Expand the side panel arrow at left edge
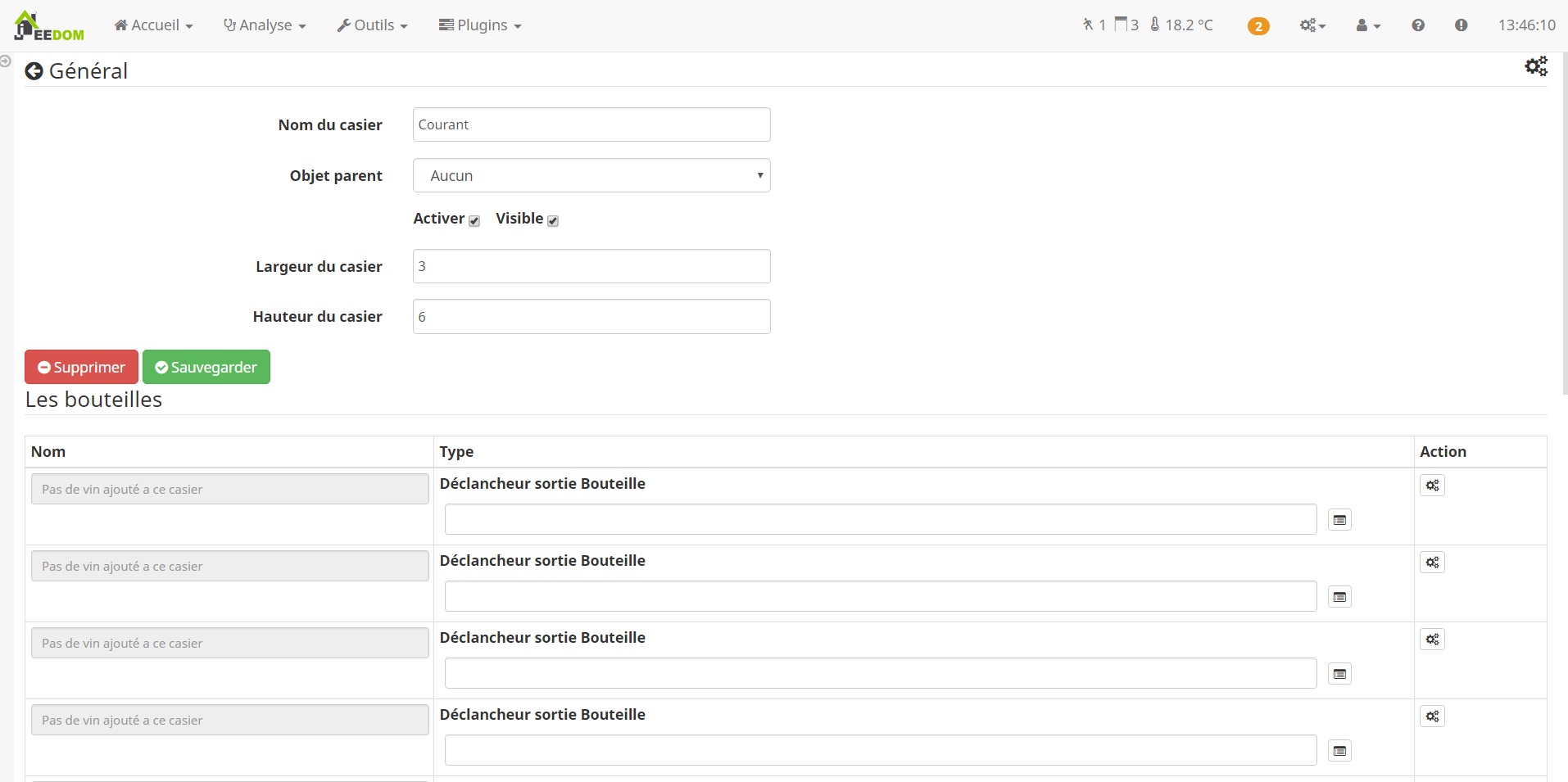The width and height of the screenshot is (1568, 782). click(x=5, y=61)
